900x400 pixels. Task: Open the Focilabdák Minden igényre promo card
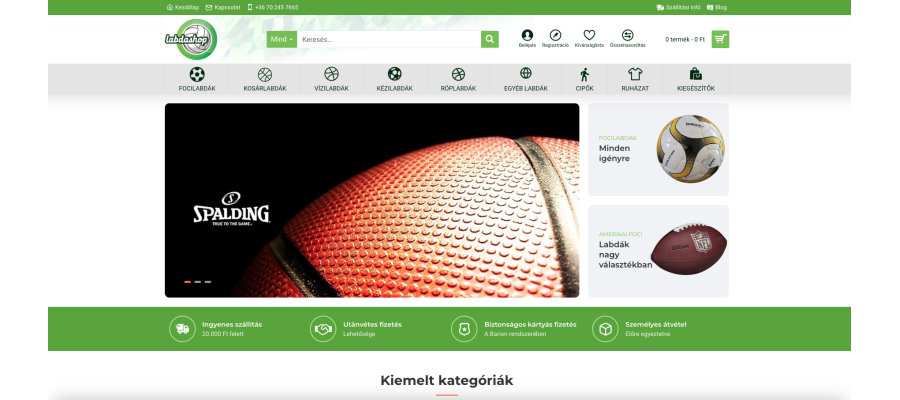click(x=658, y=149)
